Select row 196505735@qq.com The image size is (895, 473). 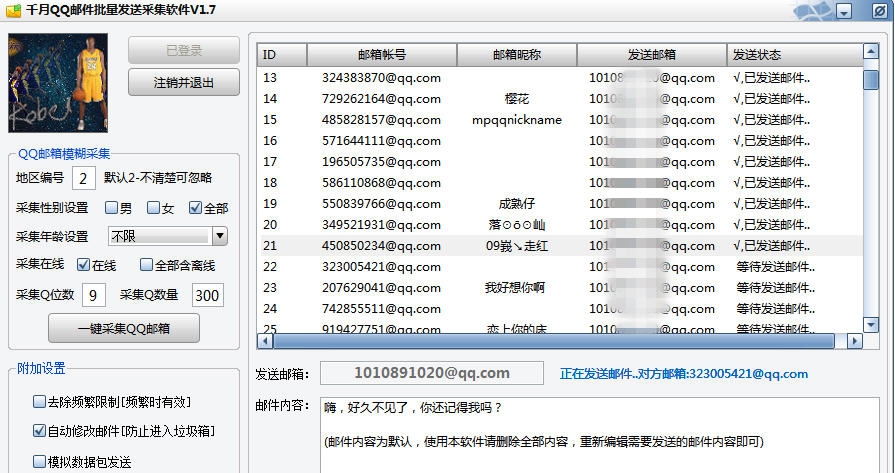562,162
